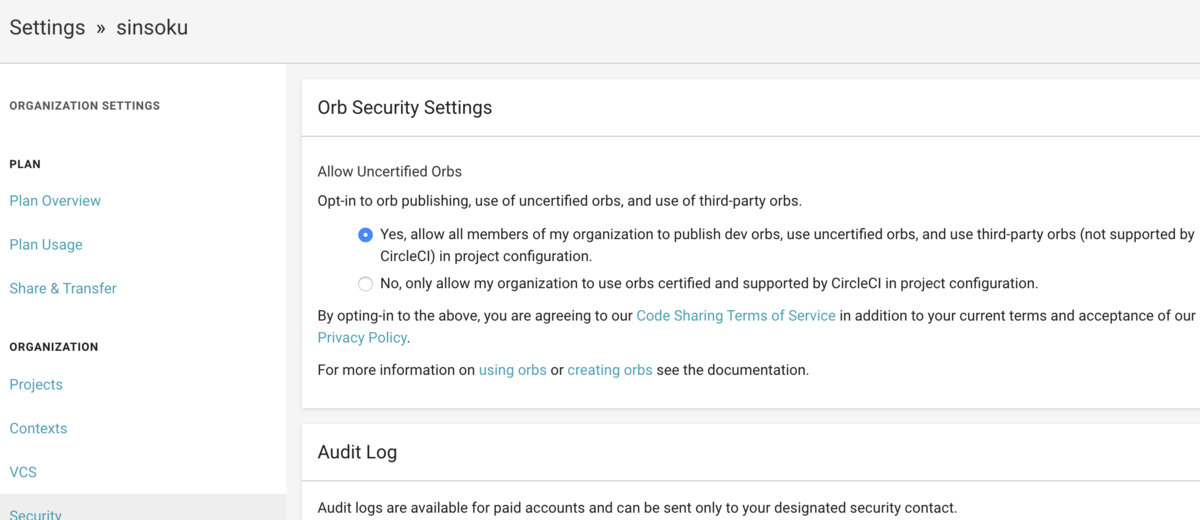
Task: Select the Security sidebar item
Action: click(36, 514)
